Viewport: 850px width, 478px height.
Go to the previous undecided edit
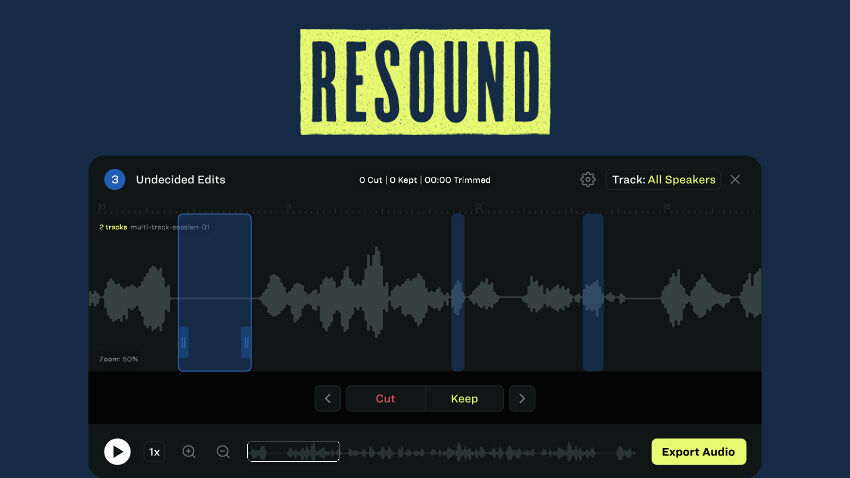[327, 398]
